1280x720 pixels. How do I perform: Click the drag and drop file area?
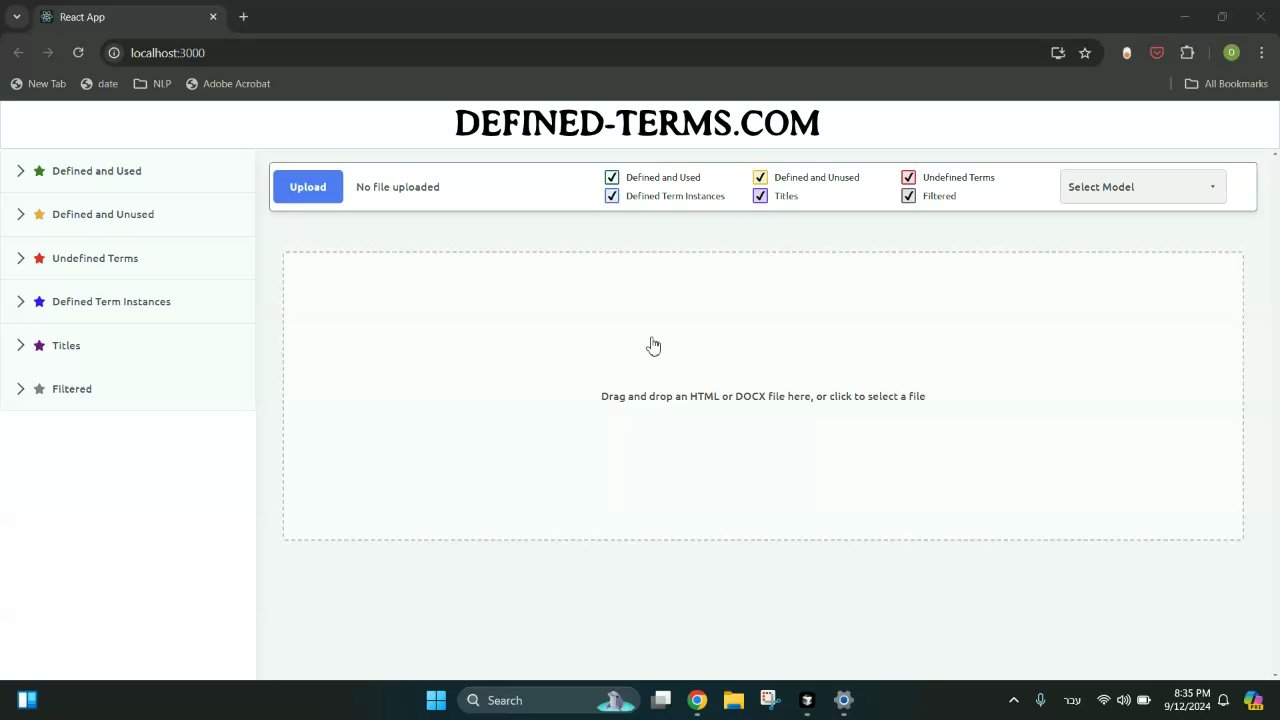pyautogui.click(x=763, y=396)
